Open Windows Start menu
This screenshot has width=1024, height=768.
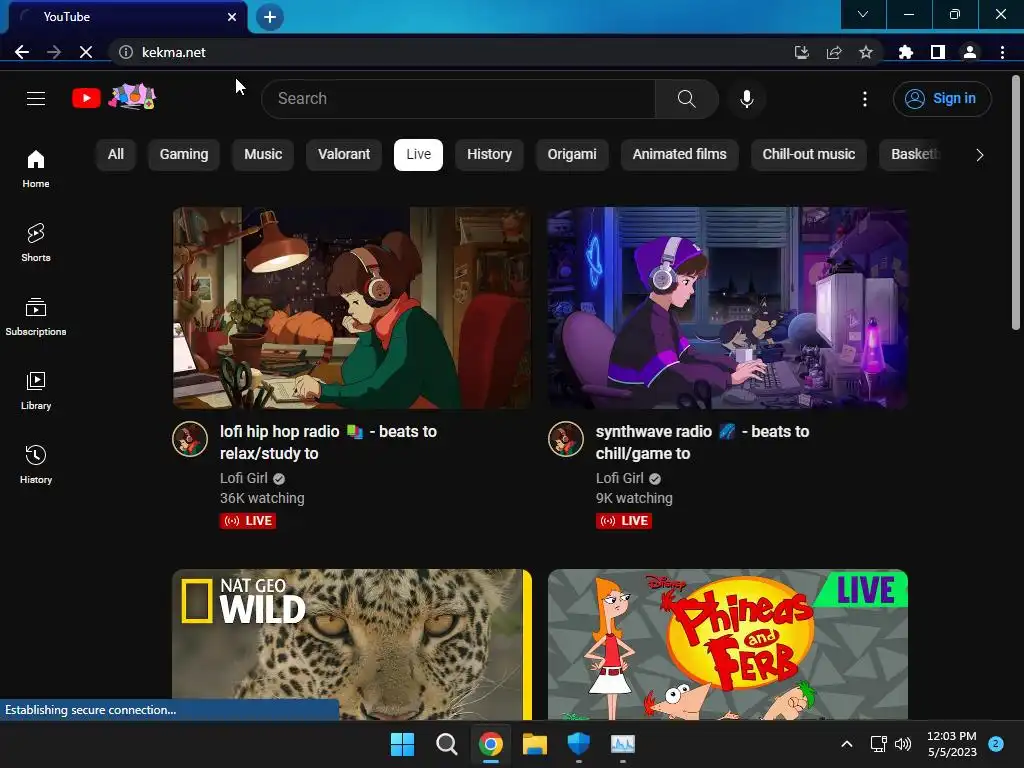[x=402, y=744]
